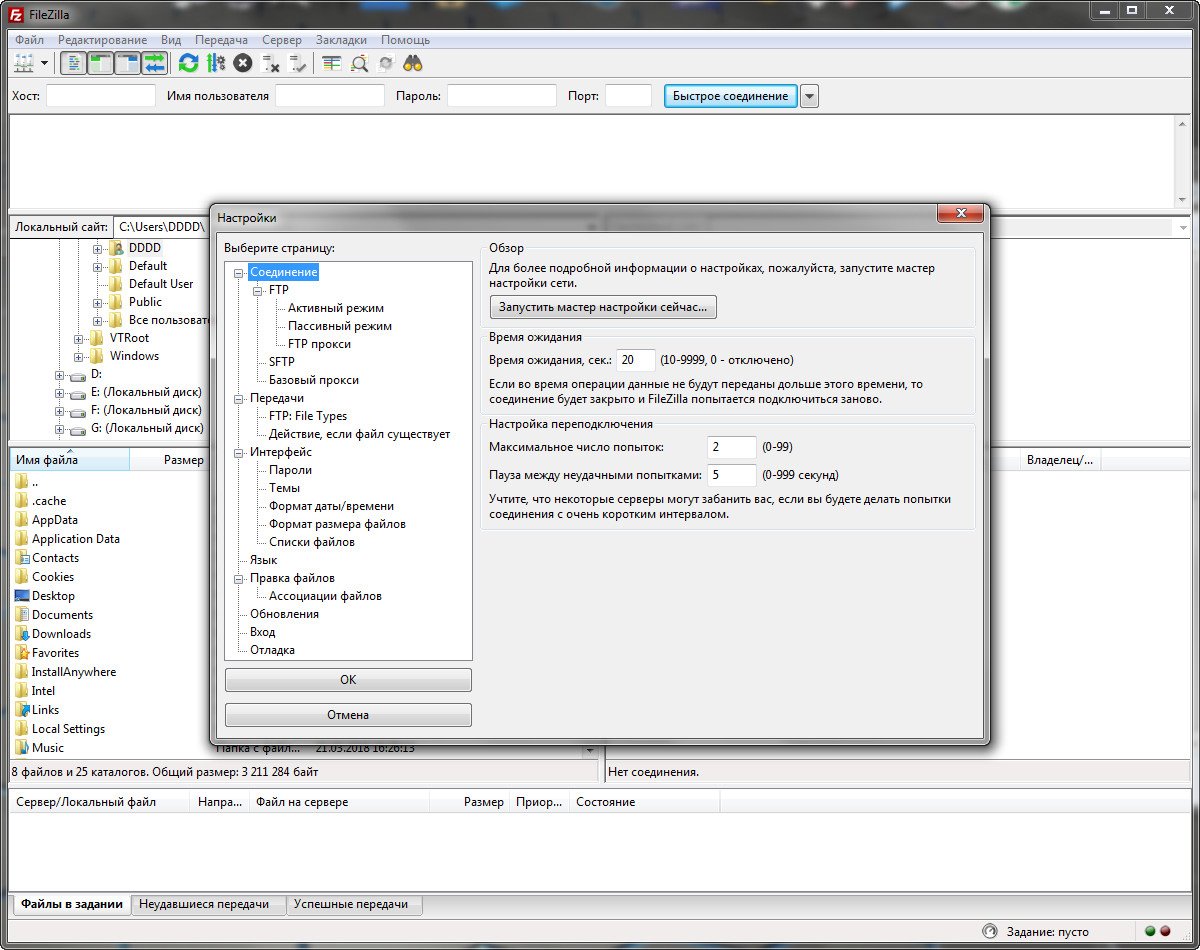Click the Отмена button
The image size is (1200, 950).
pyautogui.click(x=348, y=715)
